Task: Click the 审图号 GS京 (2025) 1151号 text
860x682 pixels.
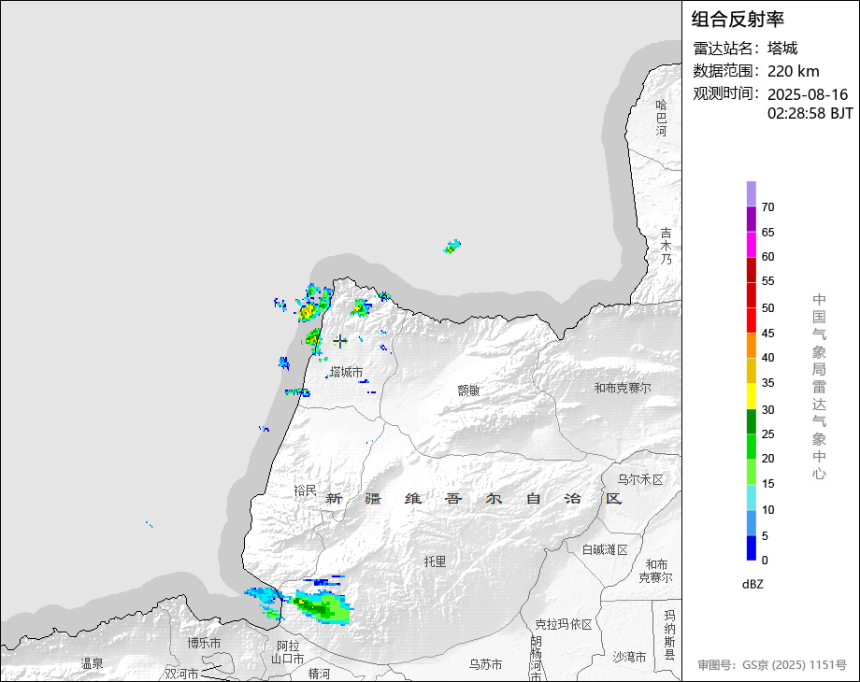Action: [772, 665]
